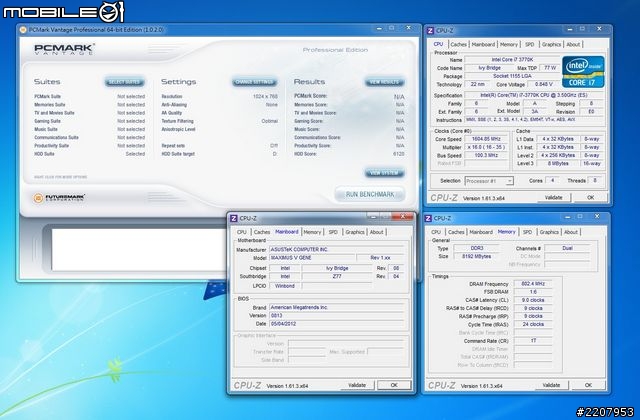This screenshot has height=420, width=640.
Task: Open About tab in top-right CPU-Z window
Action: (573, 44)
